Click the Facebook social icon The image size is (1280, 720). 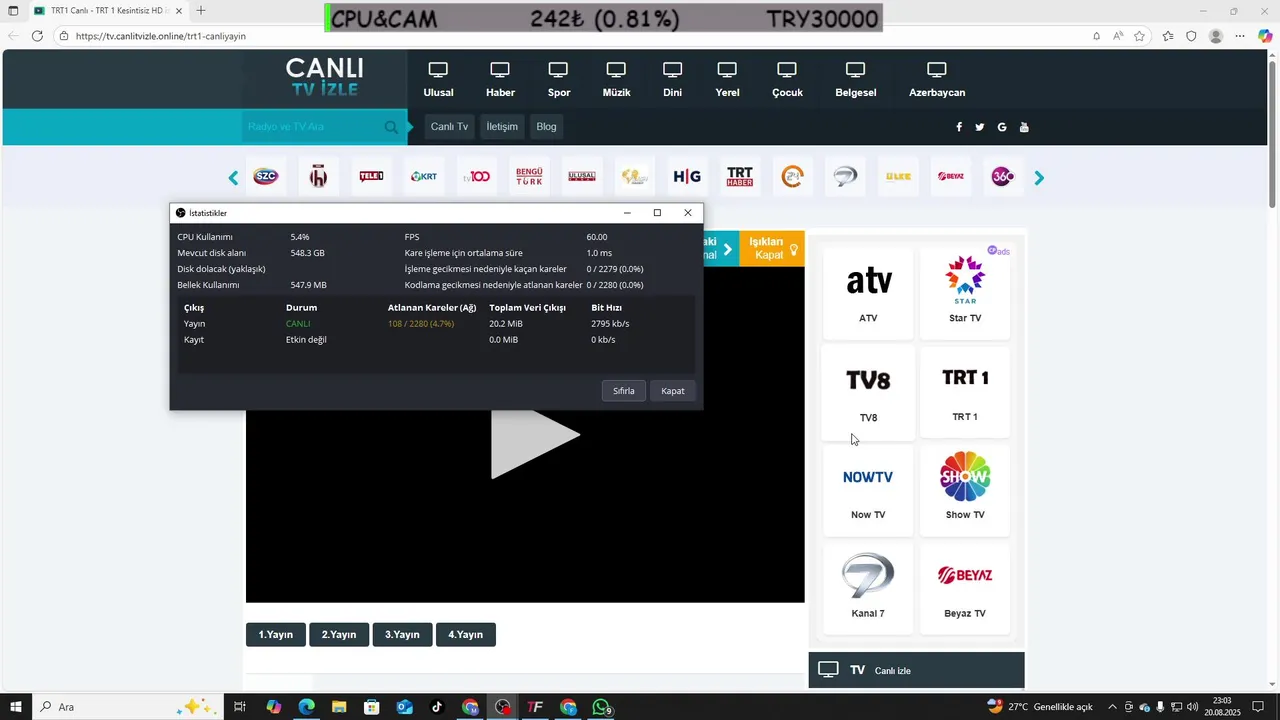coord(959,127)
